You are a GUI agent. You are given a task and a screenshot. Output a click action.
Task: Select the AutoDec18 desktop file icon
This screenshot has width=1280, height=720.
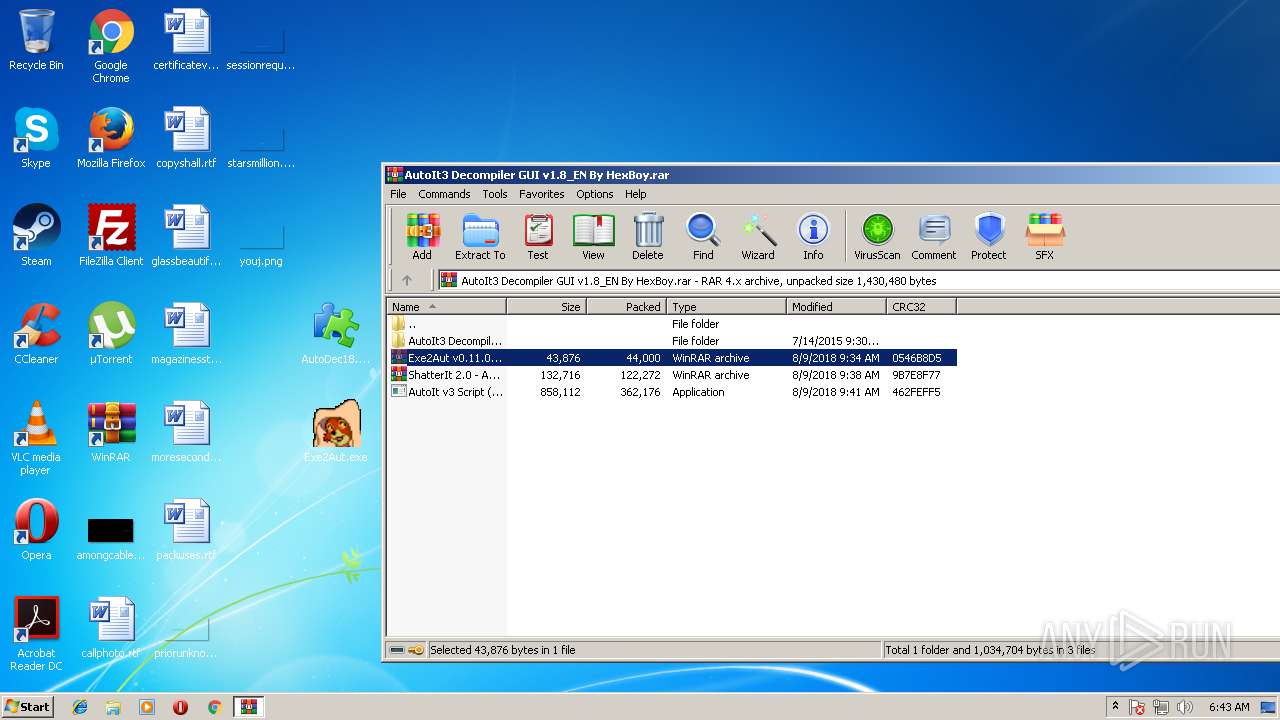pyautogui.click(x=336, y=334)
